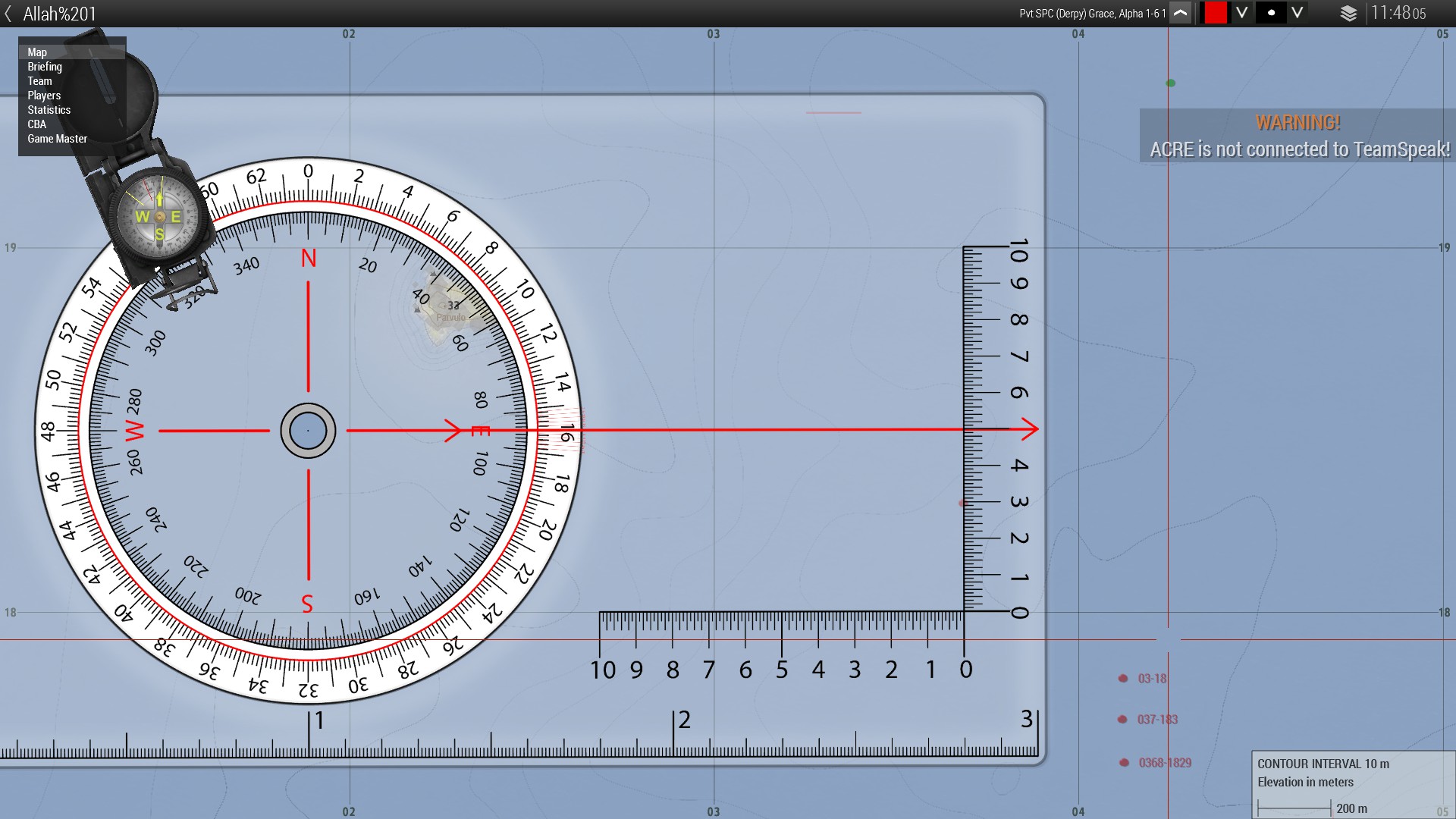Pick the red color swatch in top bar
This screenshot has height=819, width=1456.
pyautogui.click(x=1216, y=13)
